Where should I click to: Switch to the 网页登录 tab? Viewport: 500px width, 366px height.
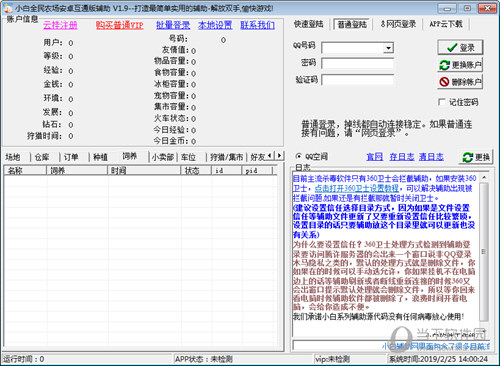[x=398, y=24]
